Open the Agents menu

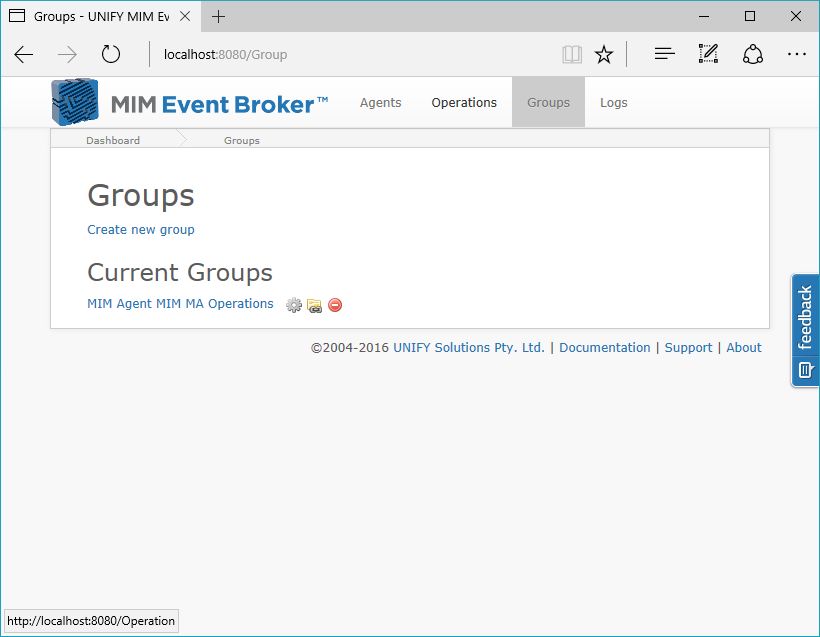click(380, 103)
